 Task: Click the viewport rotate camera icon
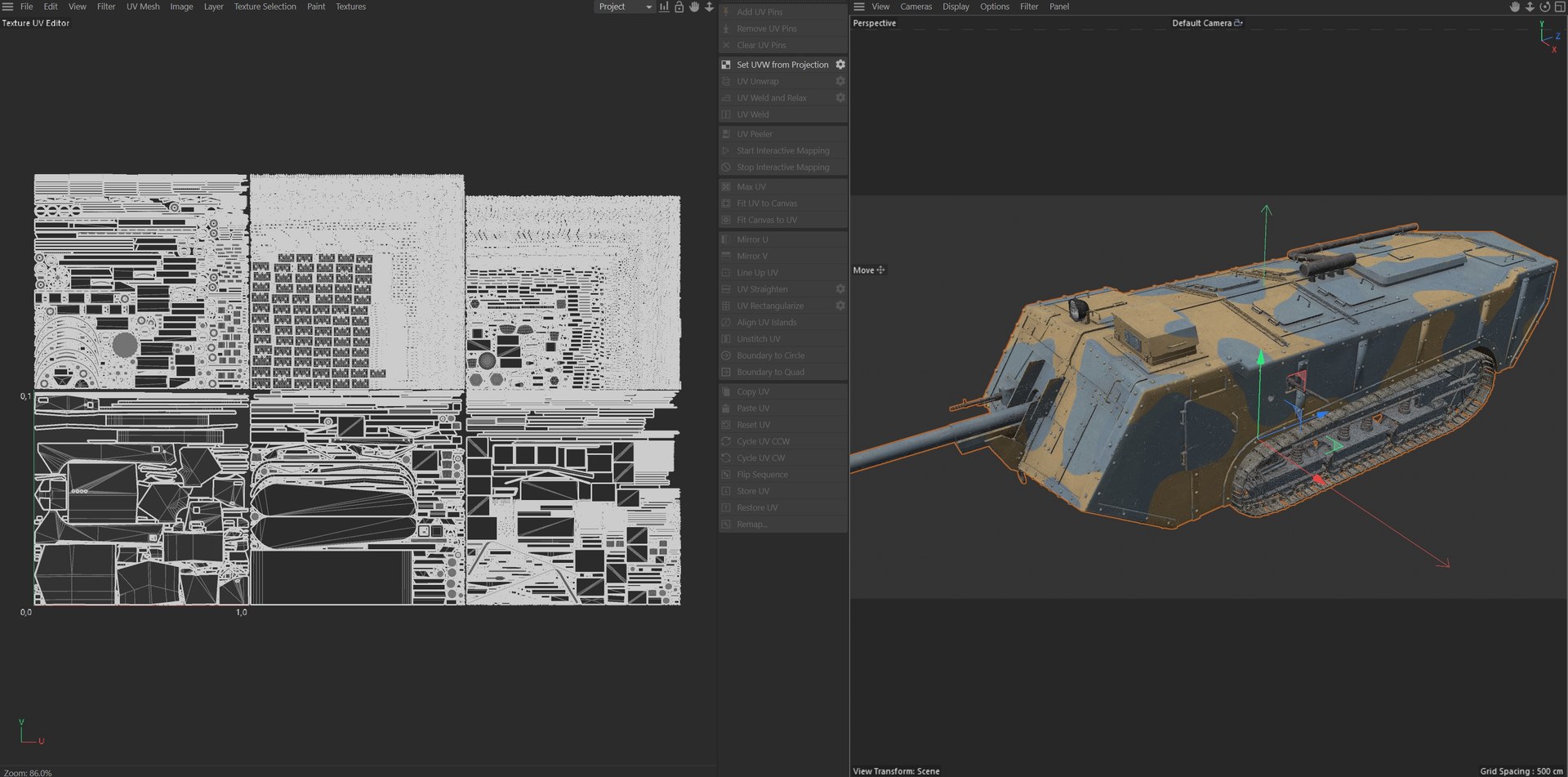point(1544,7)
